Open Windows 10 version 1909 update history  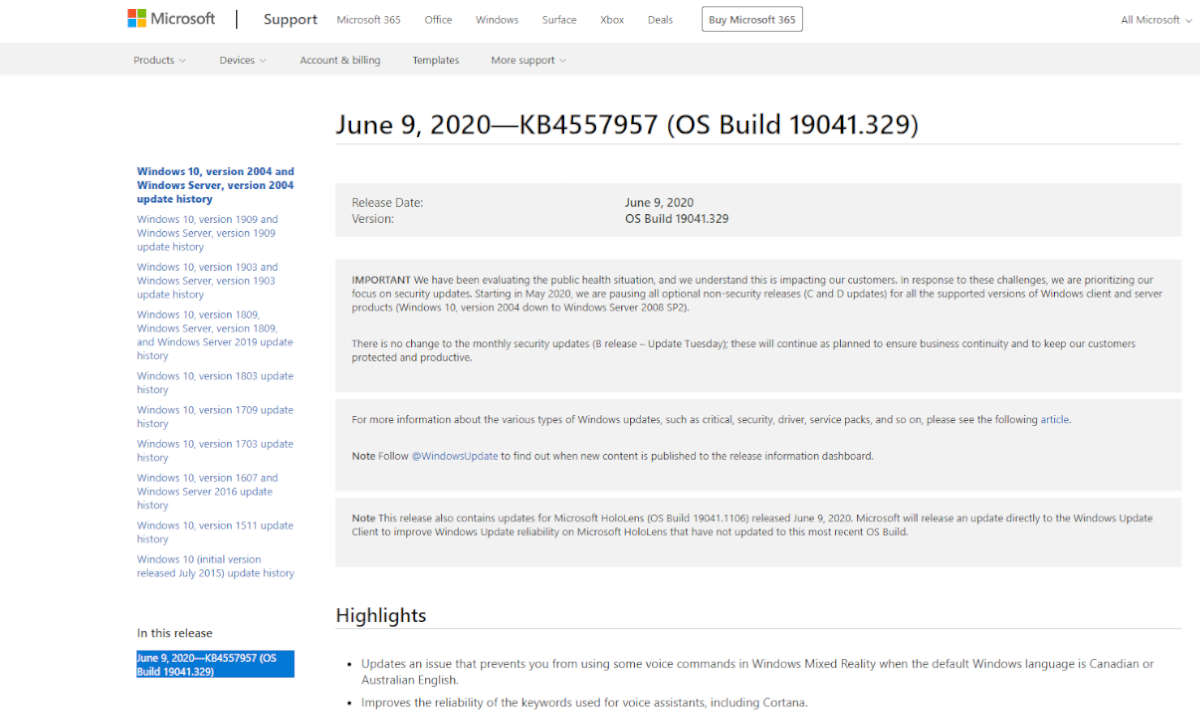coord(208,233)
